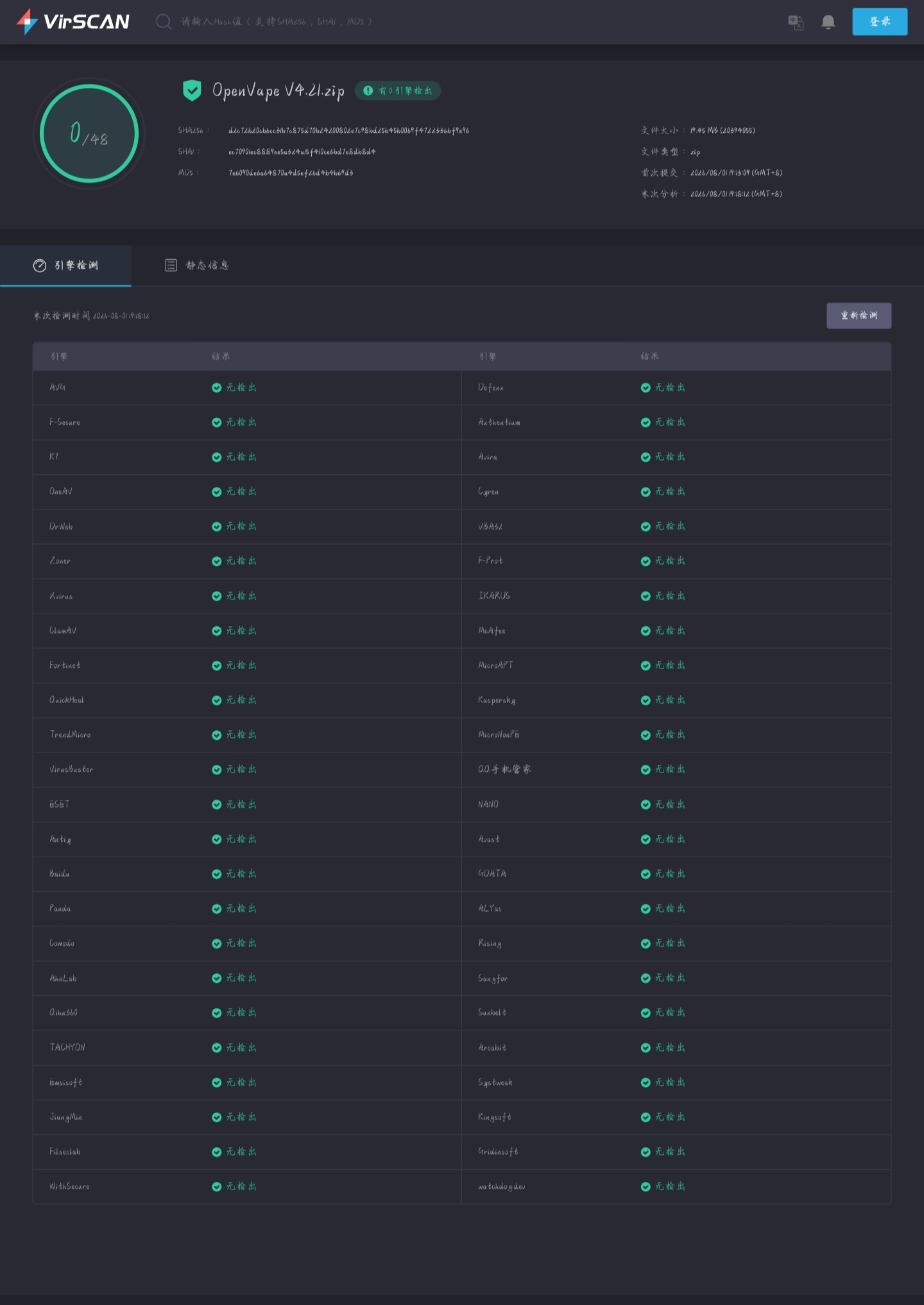
Task: Click the green check icon in Avira row
Action: click(646, 457)
